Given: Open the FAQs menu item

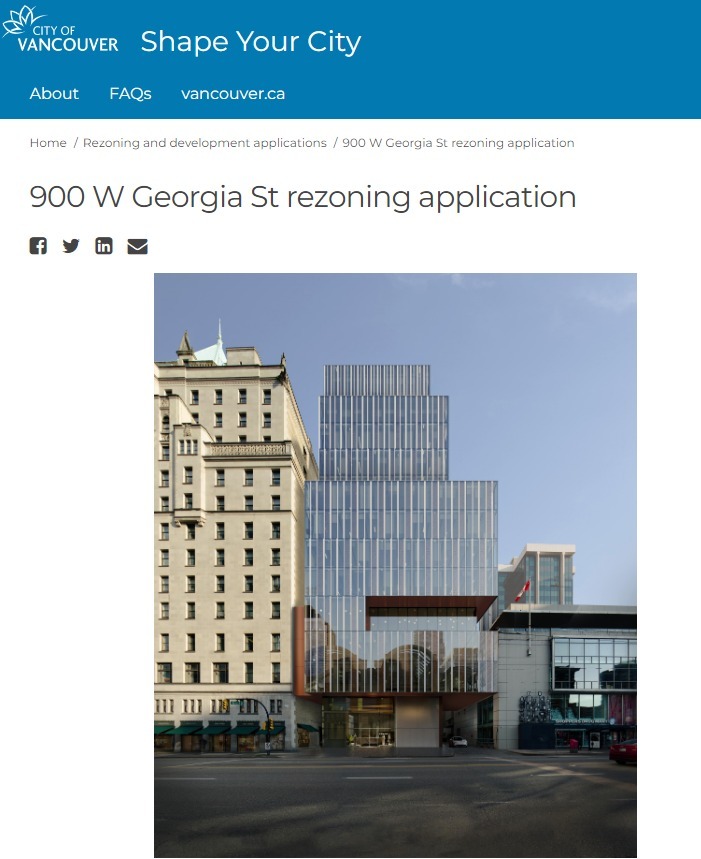Looking at the screenshot, I should [130, 94].
